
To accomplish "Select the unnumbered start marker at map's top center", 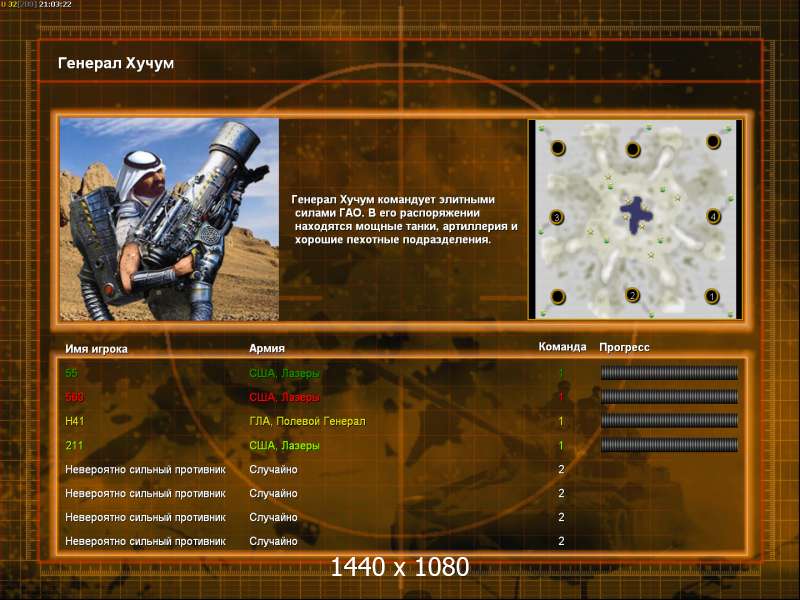I will (x=633, y=149).
